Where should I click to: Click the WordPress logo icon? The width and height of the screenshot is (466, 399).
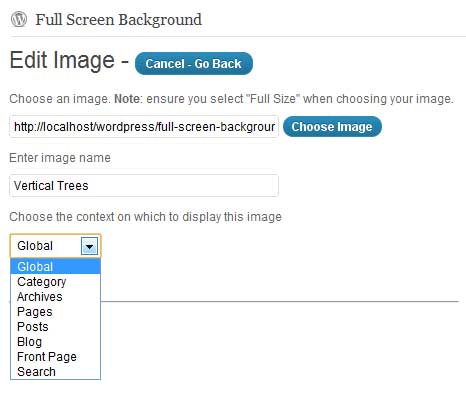19,19
